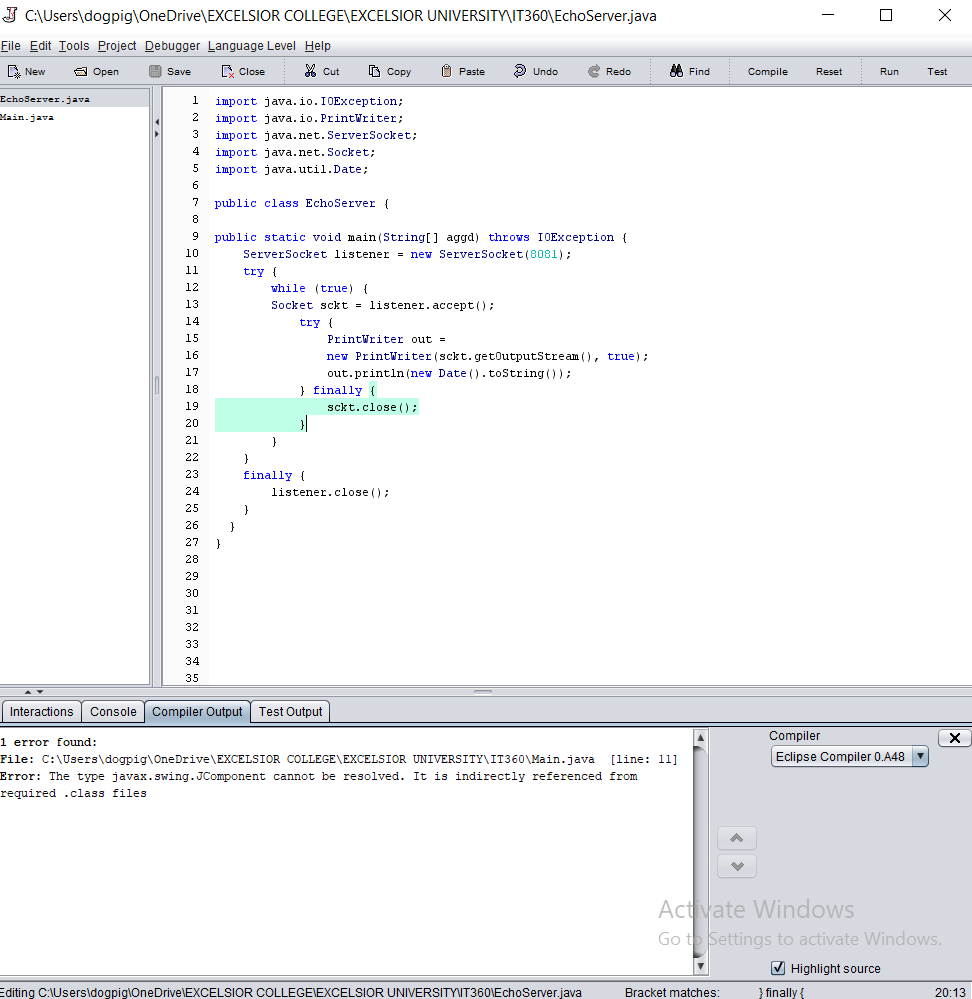The image size is (972, 999).
Task: Open the Debugger menu
Action: click(171, 46)
